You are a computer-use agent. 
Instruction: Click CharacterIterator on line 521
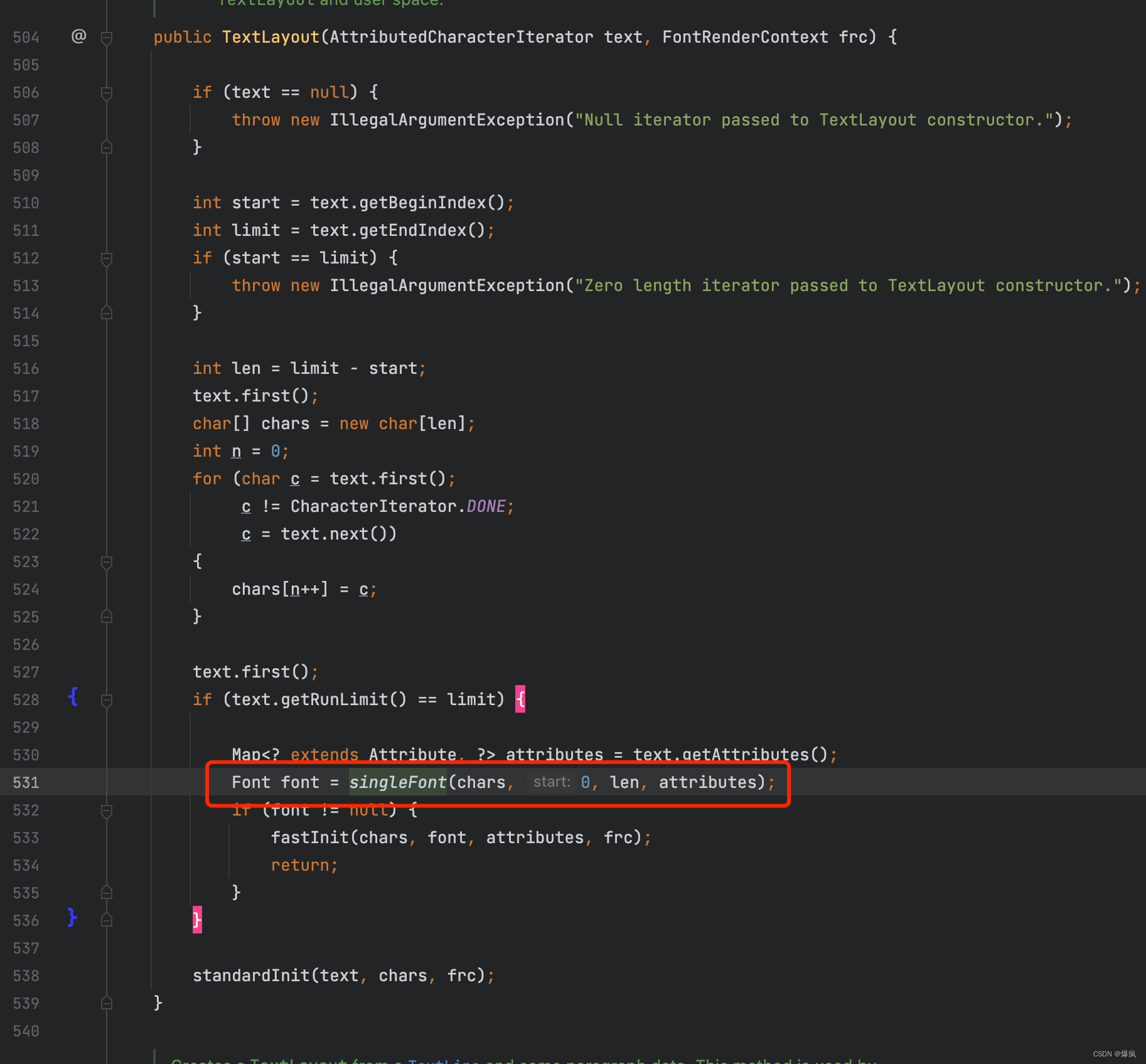pos(373,506)
